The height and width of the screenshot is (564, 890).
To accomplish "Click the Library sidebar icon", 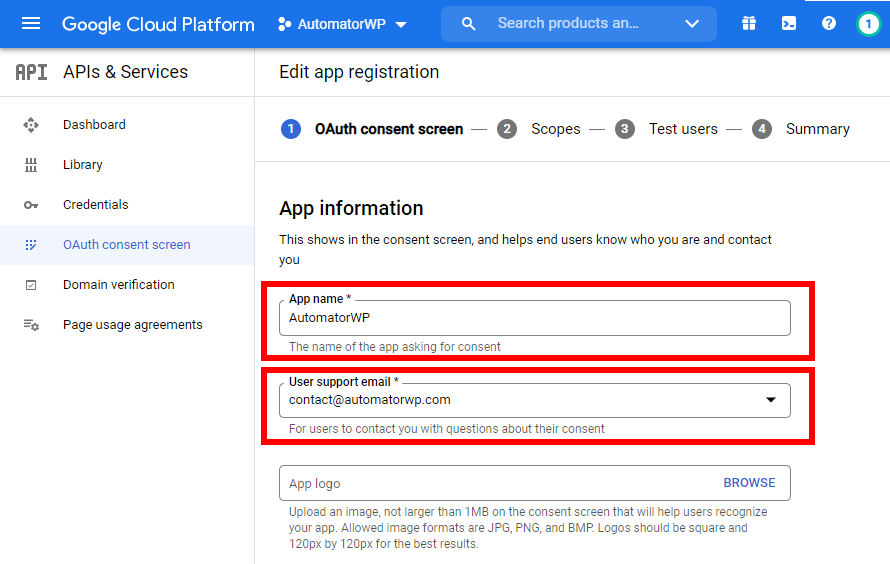I will coord(31,165).
